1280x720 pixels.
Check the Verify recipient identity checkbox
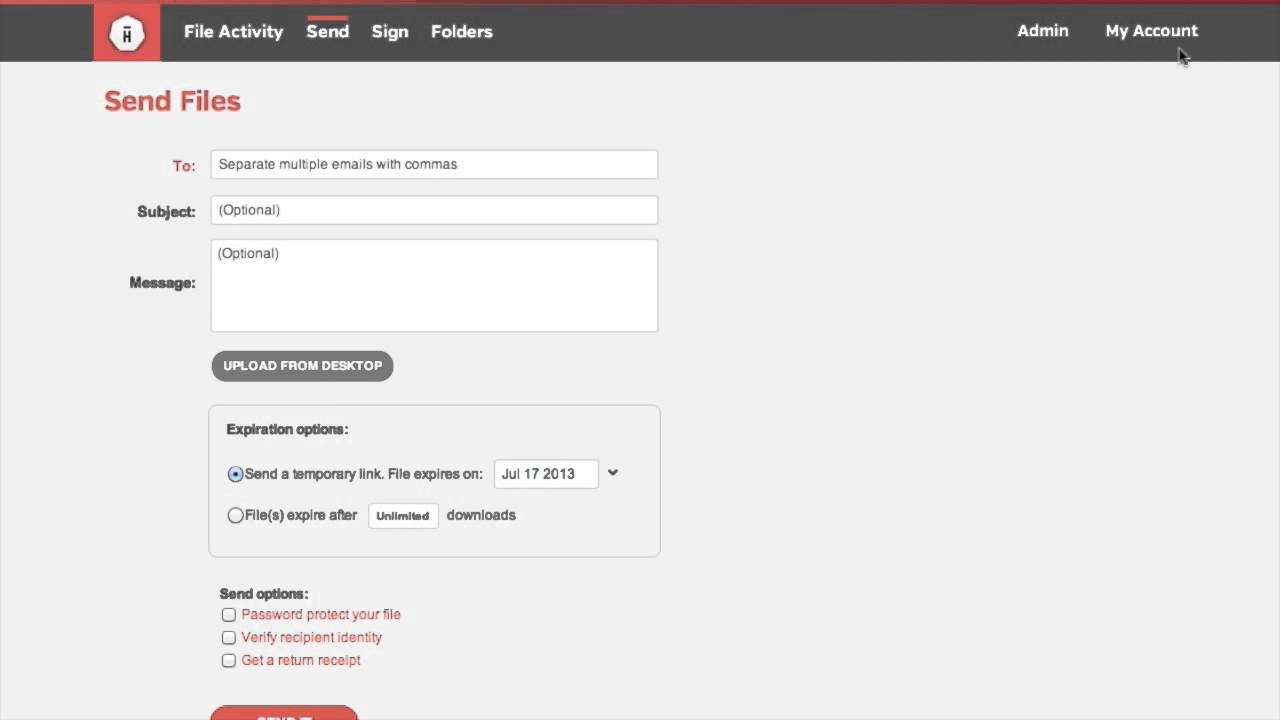pyautogui.click(x=229, y=638)
